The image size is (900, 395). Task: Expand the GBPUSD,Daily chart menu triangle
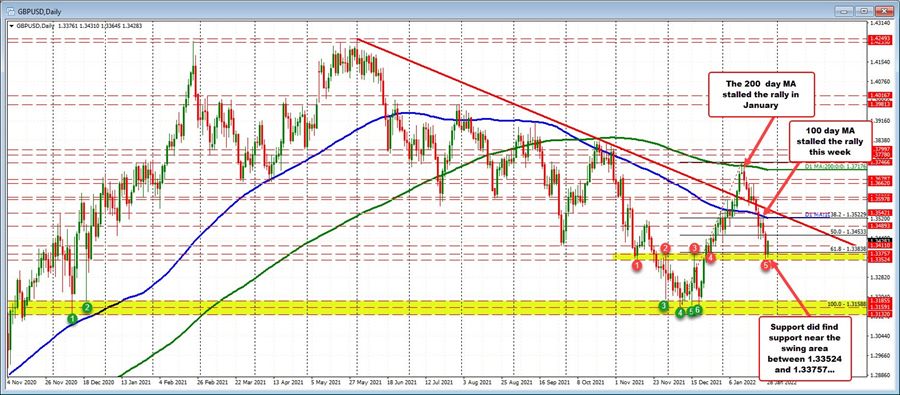[x=11, y=25]
